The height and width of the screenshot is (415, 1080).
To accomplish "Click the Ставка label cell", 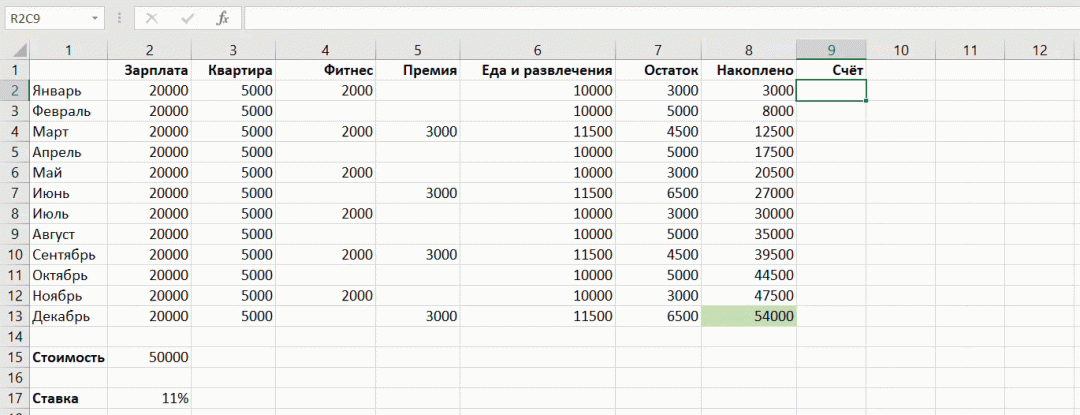I will [68, 398].
